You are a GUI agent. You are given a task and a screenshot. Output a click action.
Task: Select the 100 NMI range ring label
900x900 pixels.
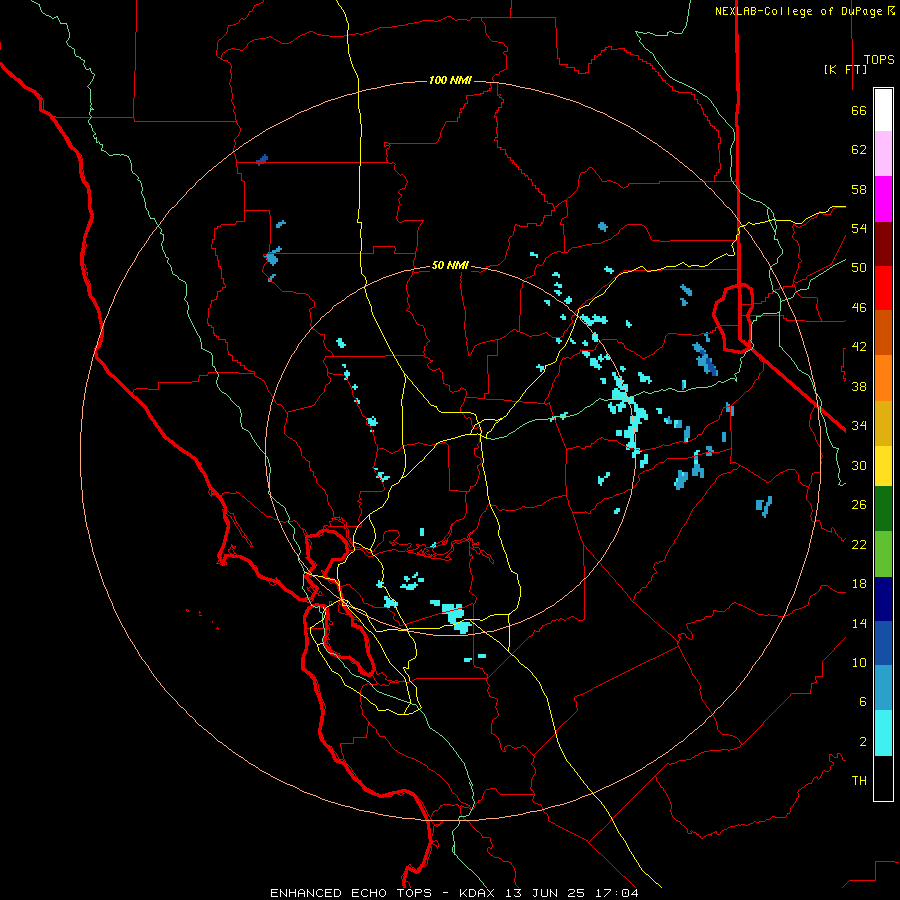[450, 80]
